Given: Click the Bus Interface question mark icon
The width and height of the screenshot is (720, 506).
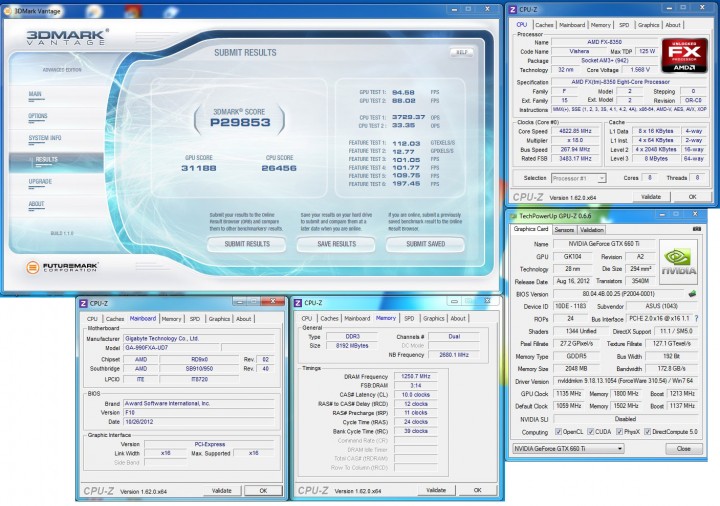Looking at the screenshot, I should 696,318.
